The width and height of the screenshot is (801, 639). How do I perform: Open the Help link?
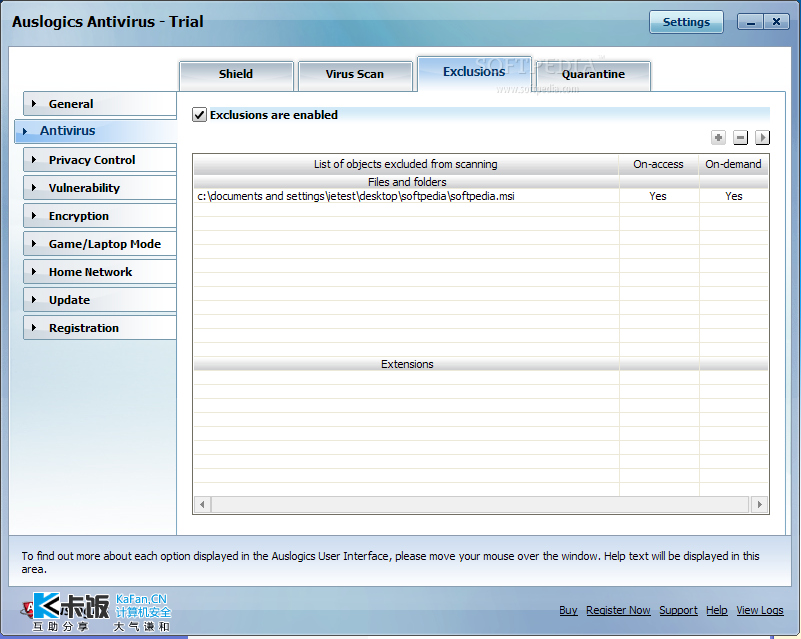717,610
